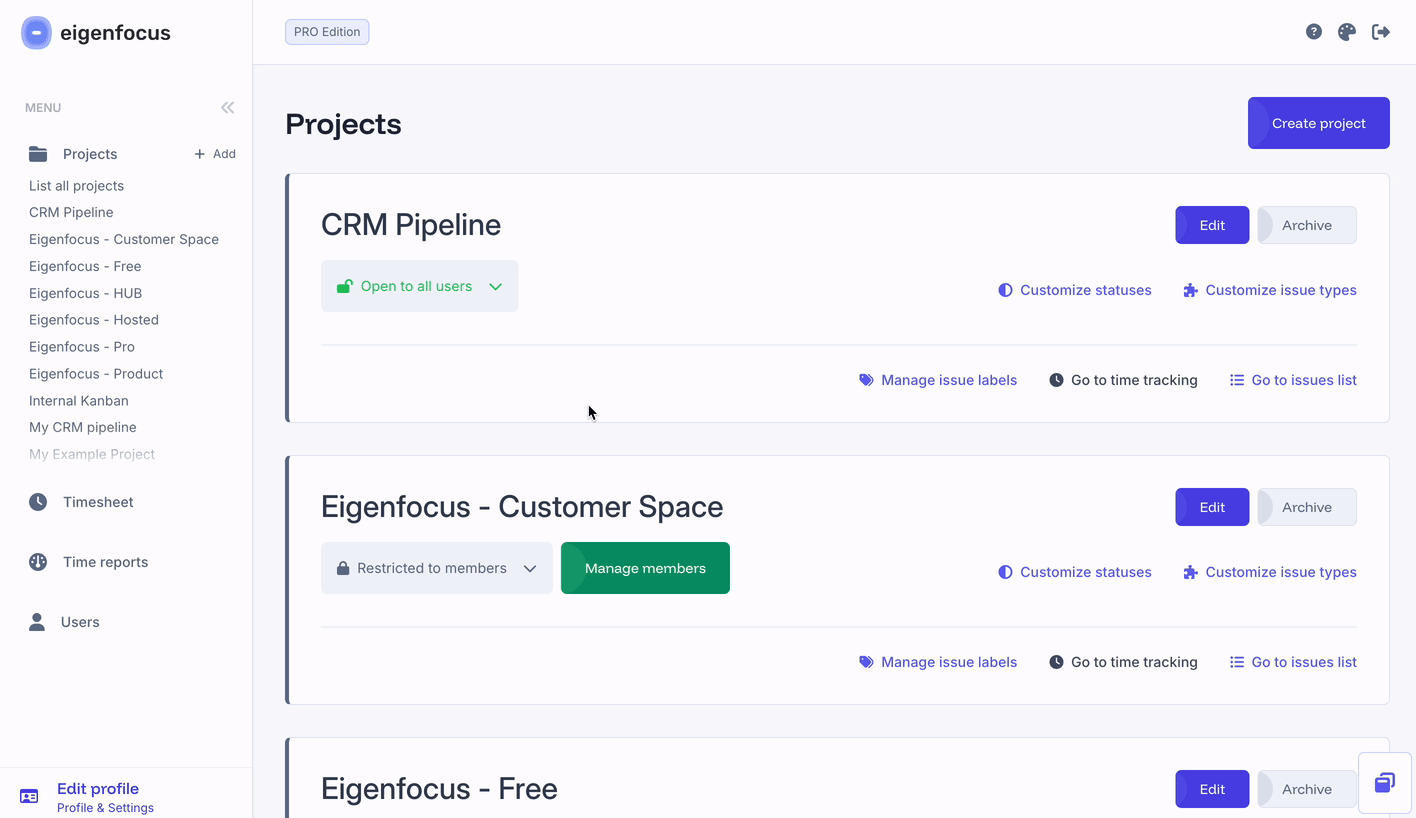Open My CRM pipeline from the sidebar
Viewport: 1416px width, 818px height.
(x=82, y=427)
